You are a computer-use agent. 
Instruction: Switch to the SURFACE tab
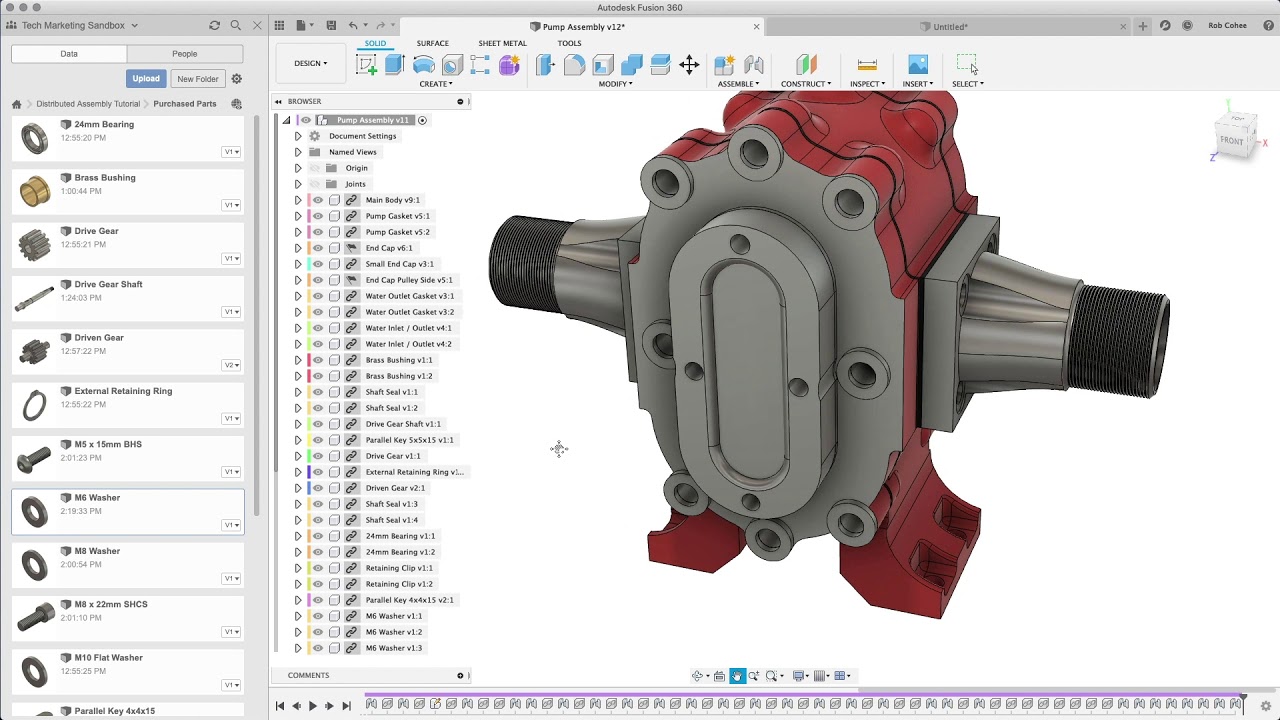click(433, 43)
